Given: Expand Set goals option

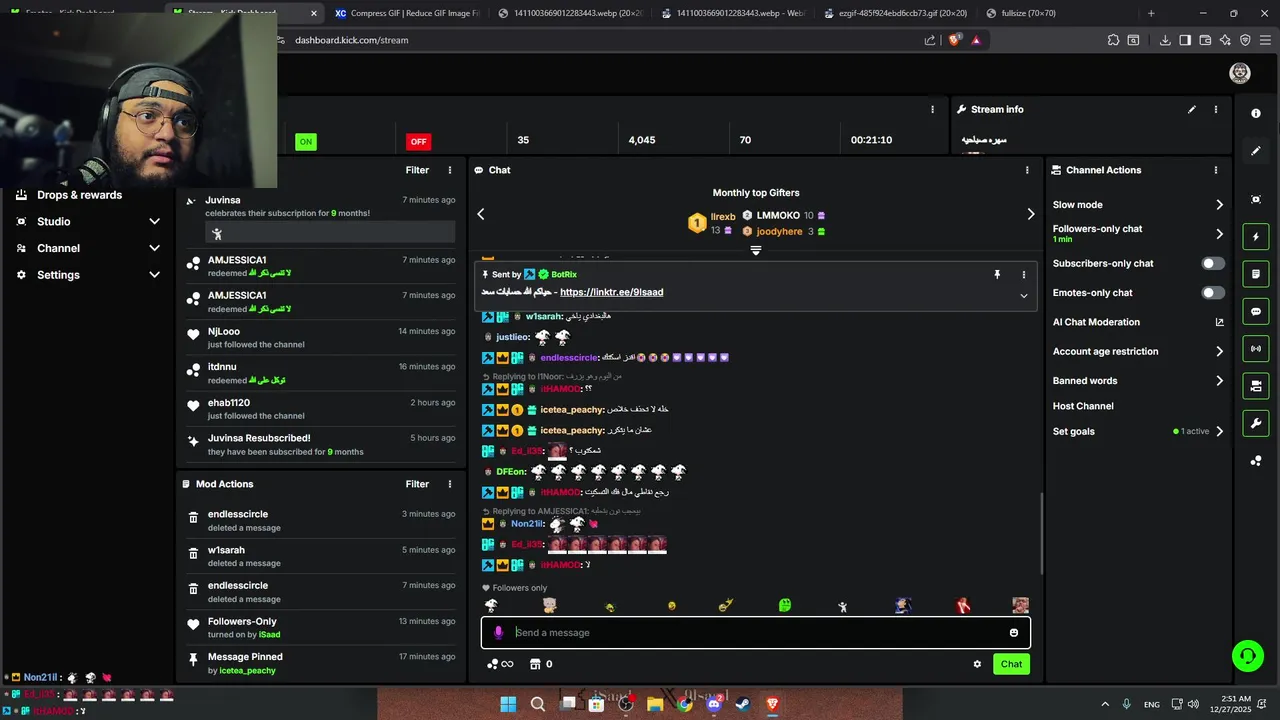Looking at the screenshot, I should 1219,431.
